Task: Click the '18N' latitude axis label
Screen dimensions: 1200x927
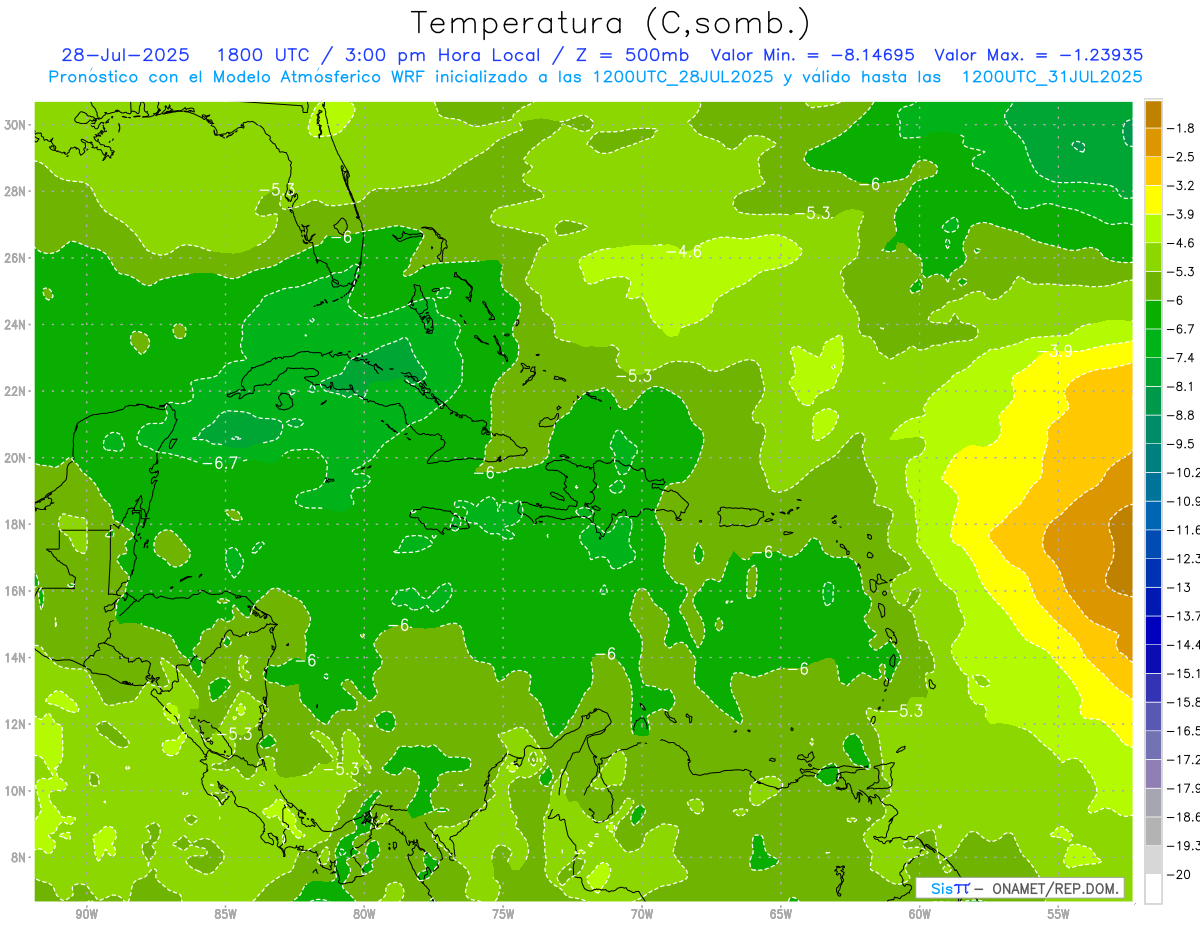Action: [15, 524]
